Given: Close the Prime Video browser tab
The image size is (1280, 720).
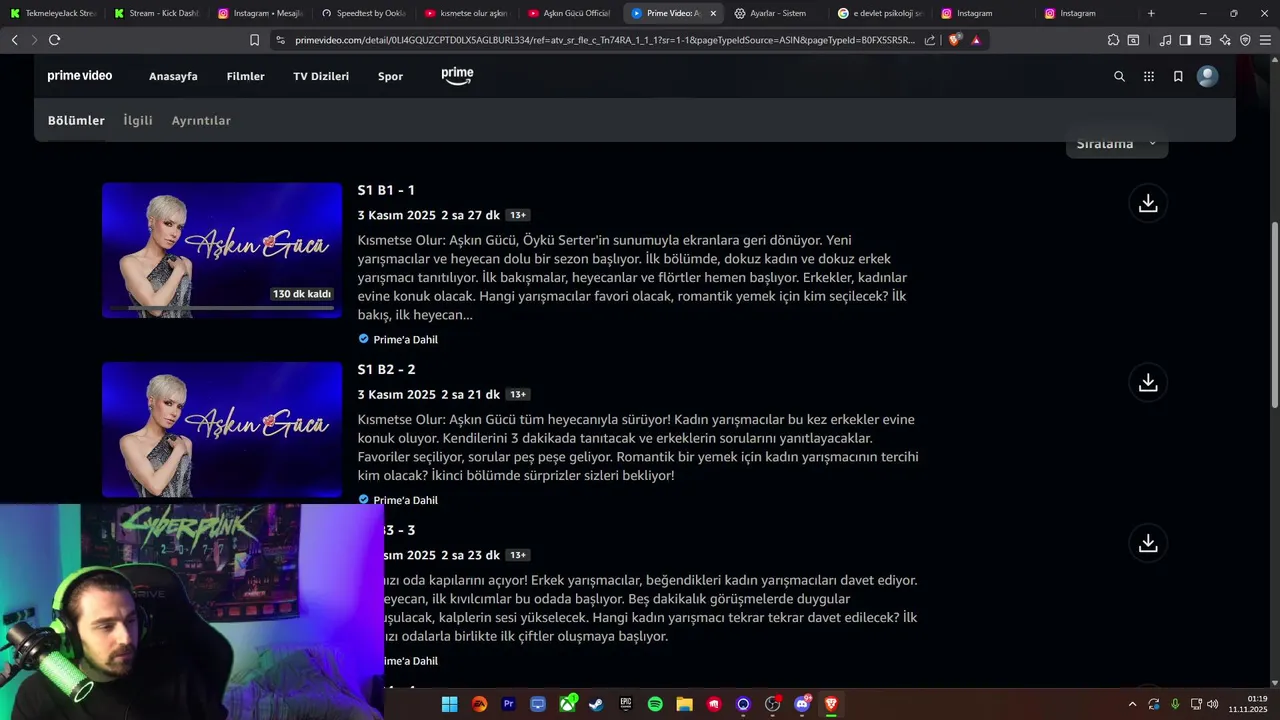Looking at the screenshot, I should (x=713, y=13).
